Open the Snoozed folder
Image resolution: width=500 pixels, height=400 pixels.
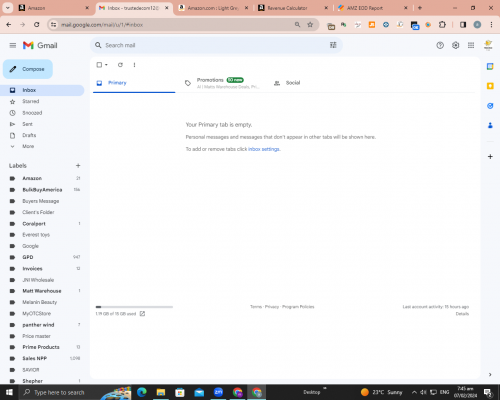coord(32,113)
